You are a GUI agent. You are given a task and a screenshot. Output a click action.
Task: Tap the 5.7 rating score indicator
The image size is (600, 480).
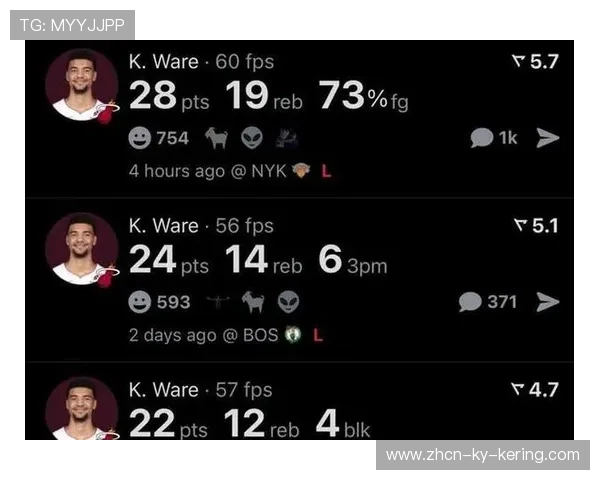(x=535, y=61)
